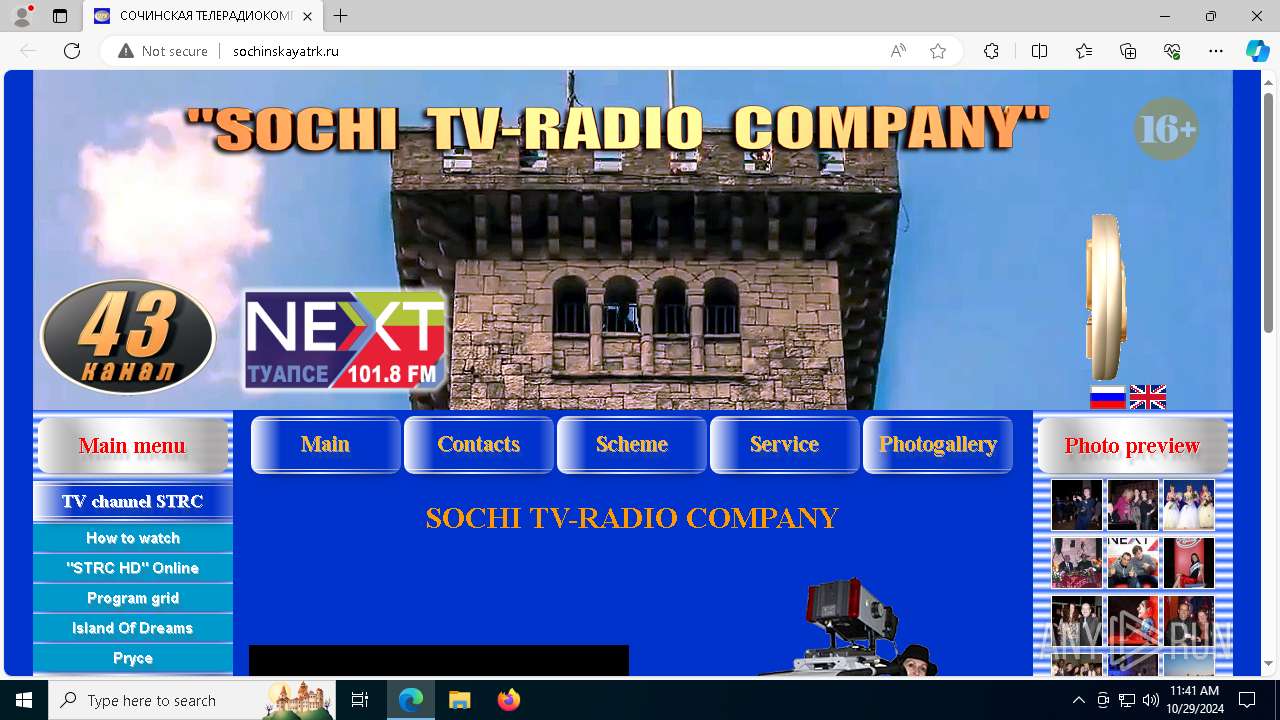
Task: Open Task View on the taskbar
Action: click(360, 700)
